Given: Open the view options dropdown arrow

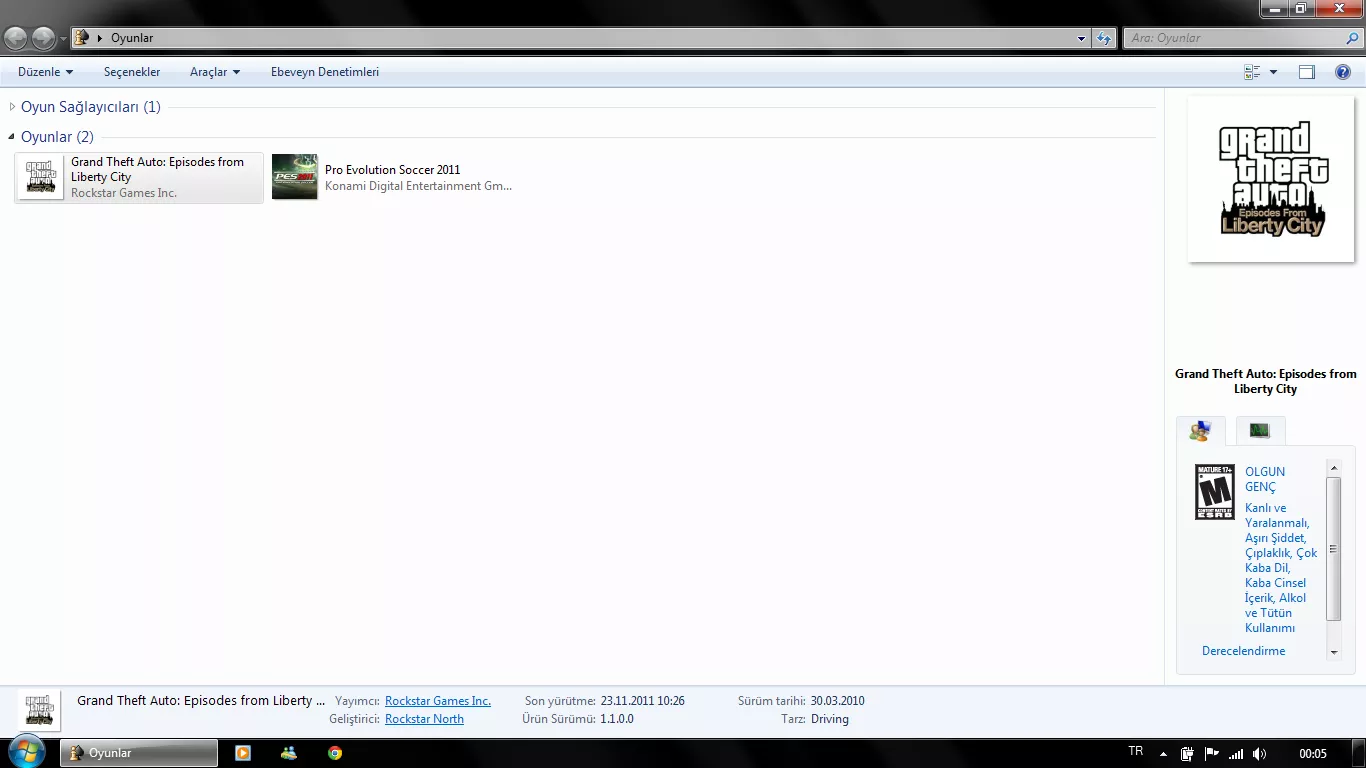Looking at the screenshot, I should tap(1273, 72).
